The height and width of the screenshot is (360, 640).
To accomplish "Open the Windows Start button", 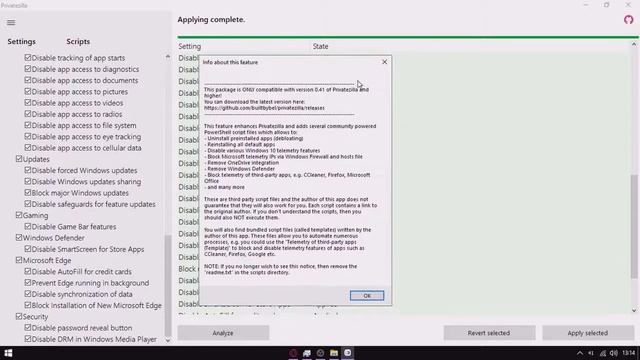I will 8,353.
